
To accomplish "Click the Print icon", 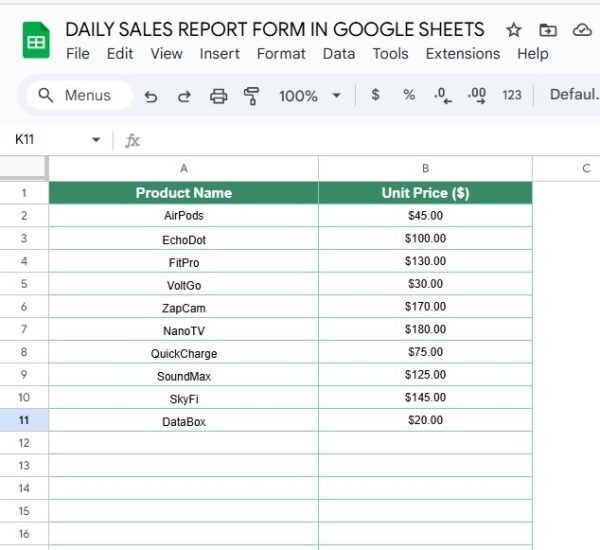I will (x=218, y=96).
